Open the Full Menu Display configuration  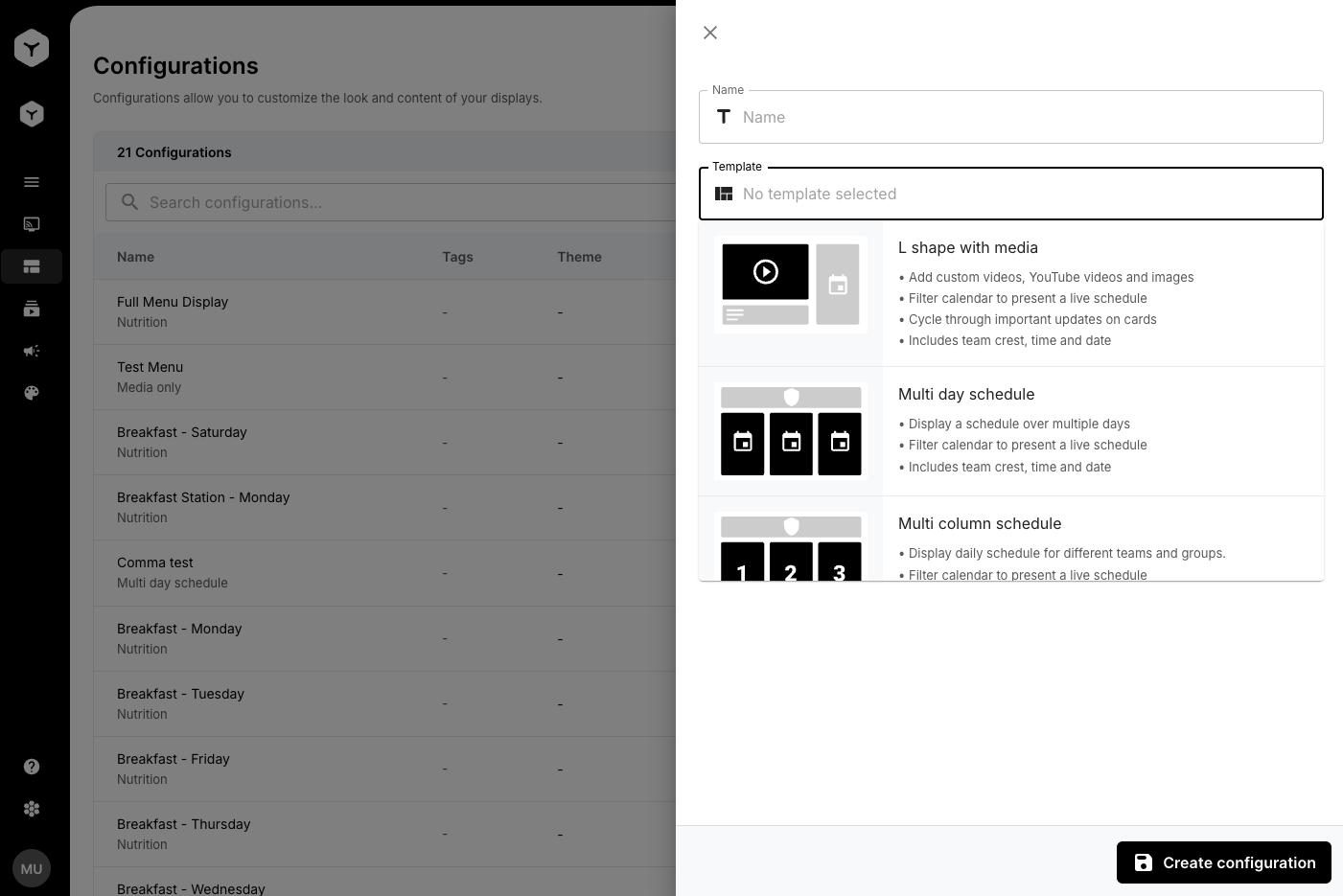173,311
